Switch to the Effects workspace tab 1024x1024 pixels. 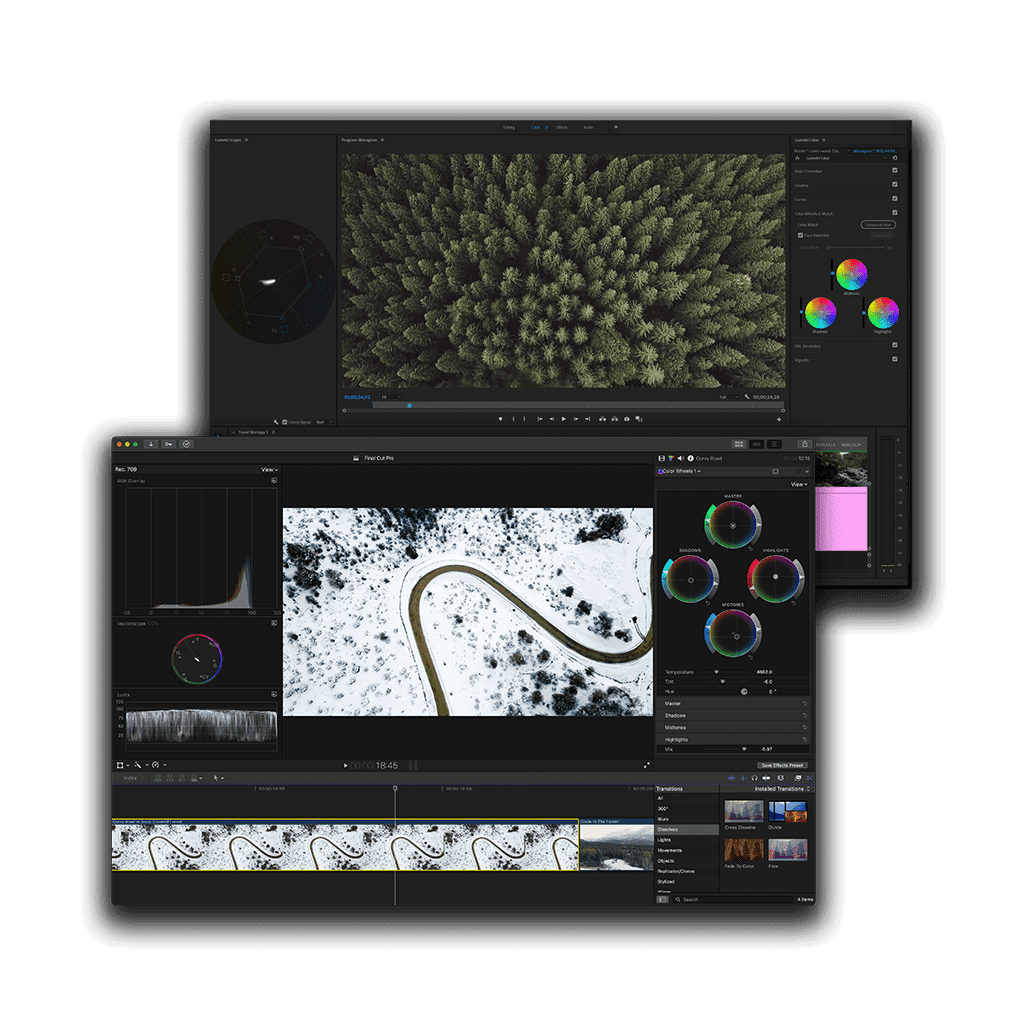[561, 127]
